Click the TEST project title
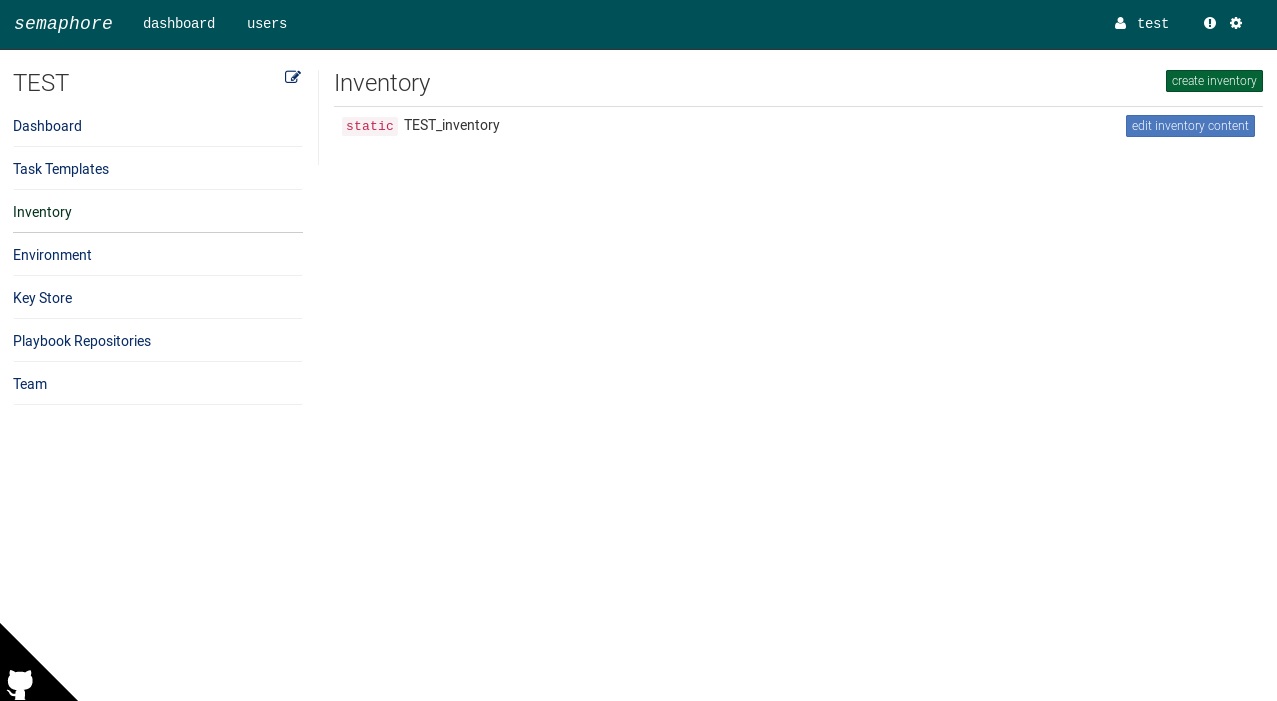This screenshot has height=701, width=1277. coord(41,83)
